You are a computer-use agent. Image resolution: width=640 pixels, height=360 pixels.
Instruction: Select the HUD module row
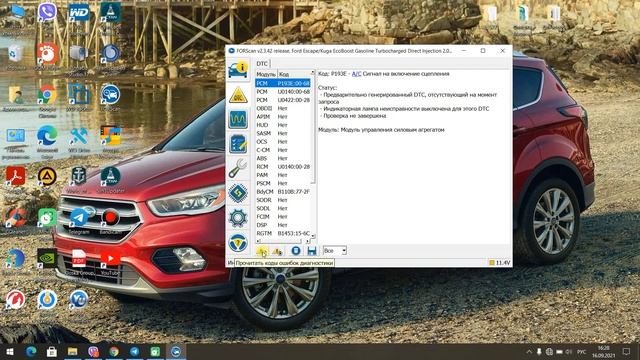tap(283, 125)
